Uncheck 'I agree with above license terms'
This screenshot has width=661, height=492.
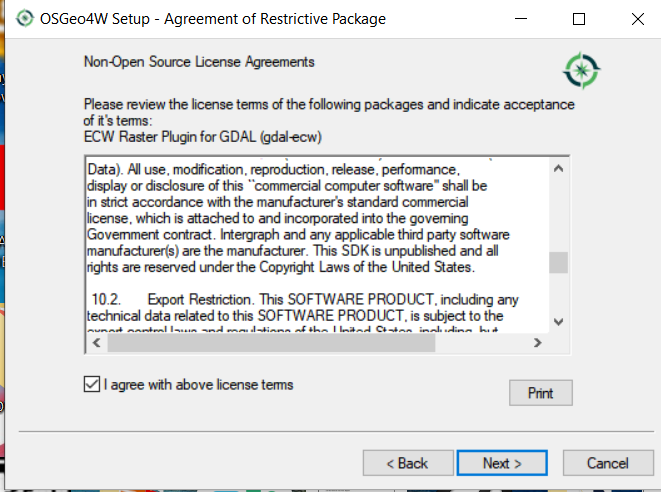tap(93, 383)
